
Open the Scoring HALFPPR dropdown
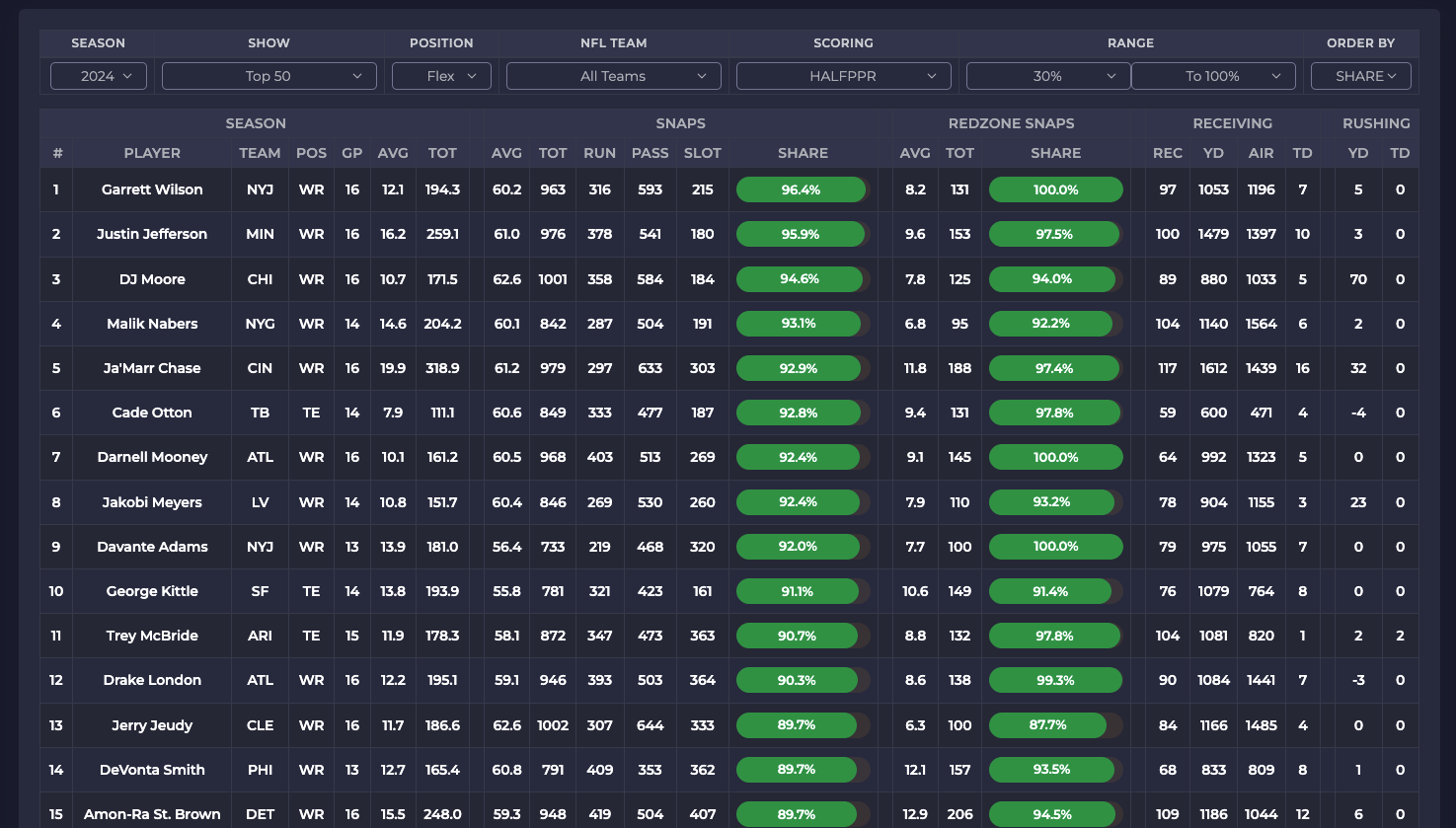point(843,76)
